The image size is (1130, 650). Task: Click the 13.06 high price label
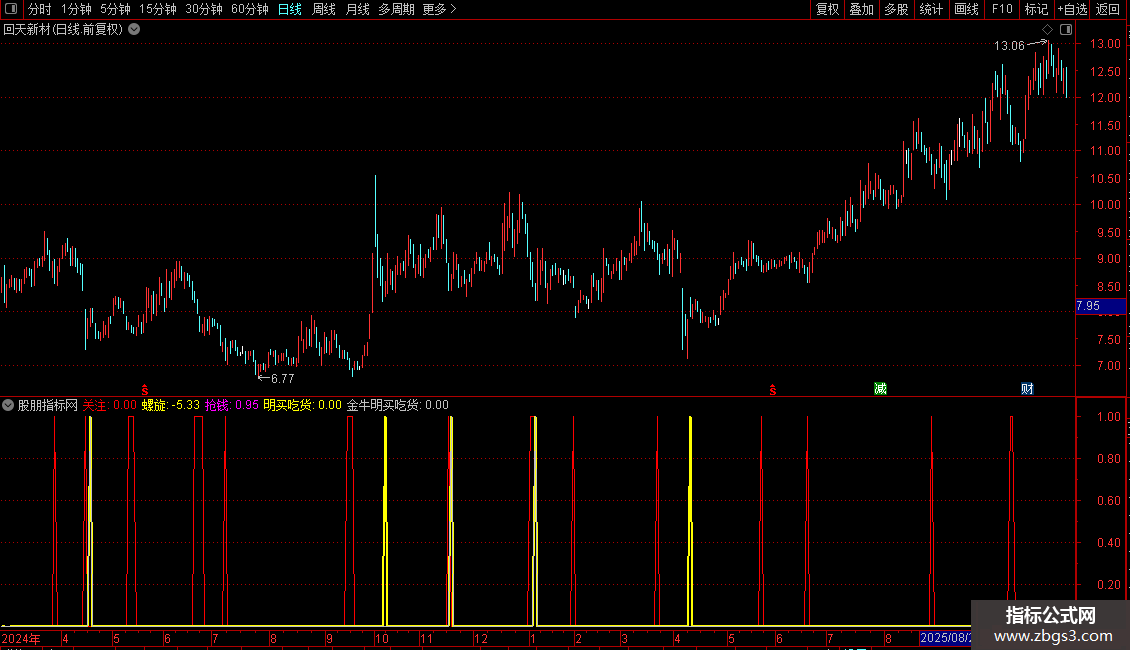point(1009,45)
